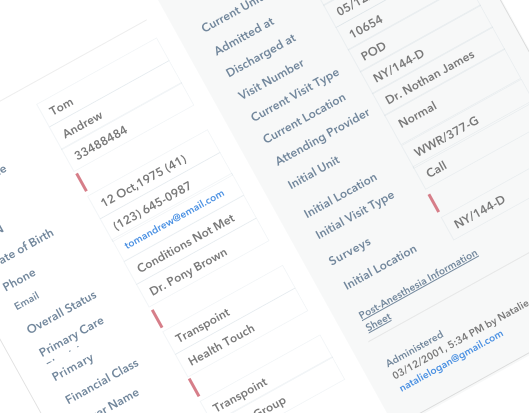Click the Discharged at label

261,55
